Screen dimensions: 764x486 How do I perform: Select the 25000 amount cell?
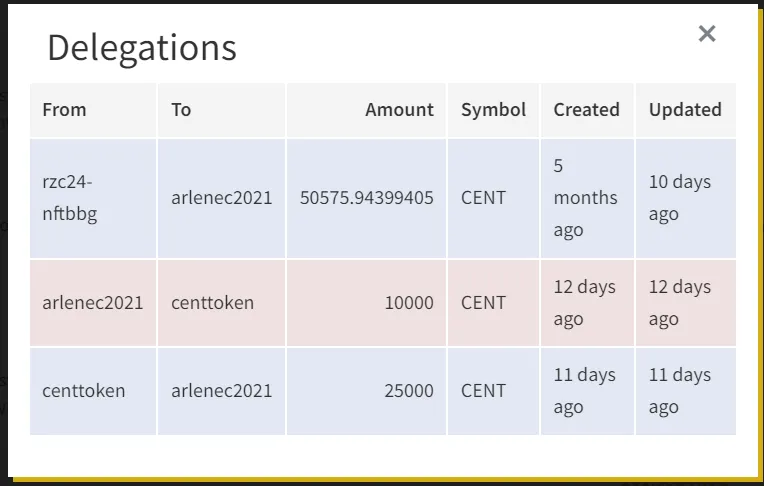[x=366, y=390]
